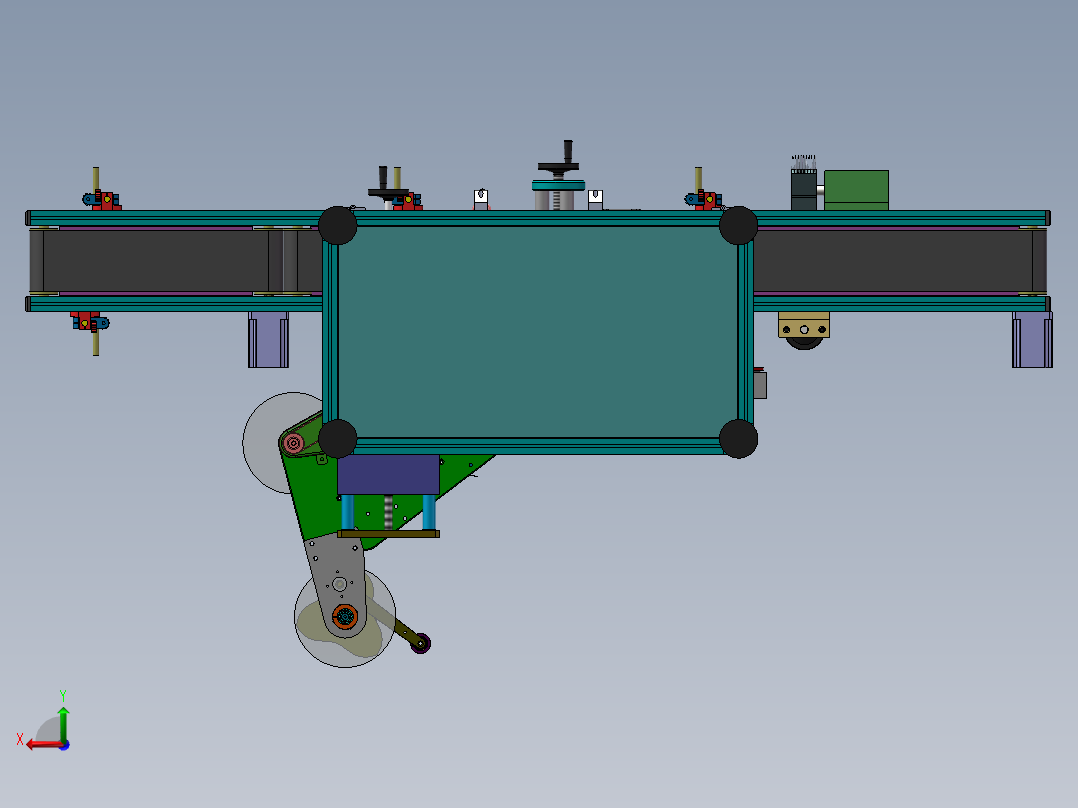The height and width of the screenshot is (808, 1078).
Task: Select the right dark conveyor belt section
Action: coord(890,260)
